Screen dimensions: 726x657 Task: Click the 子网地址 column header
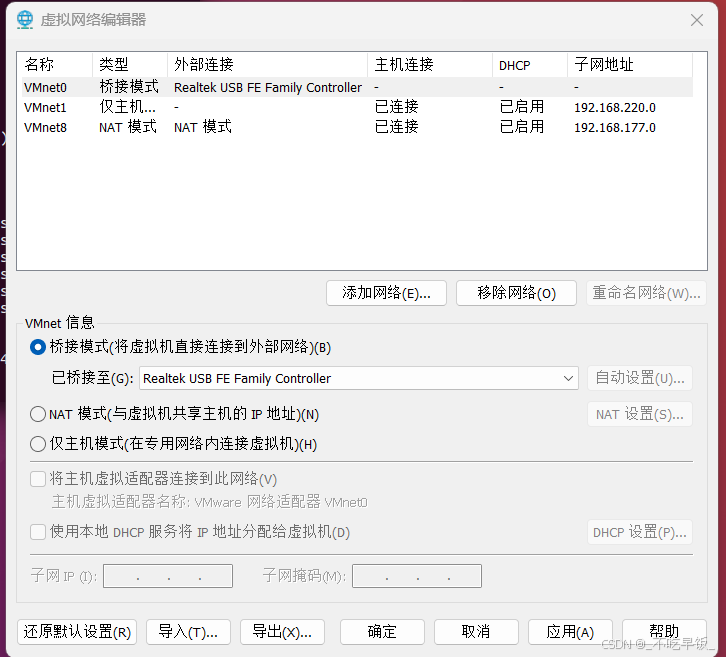tap(630, 64)
